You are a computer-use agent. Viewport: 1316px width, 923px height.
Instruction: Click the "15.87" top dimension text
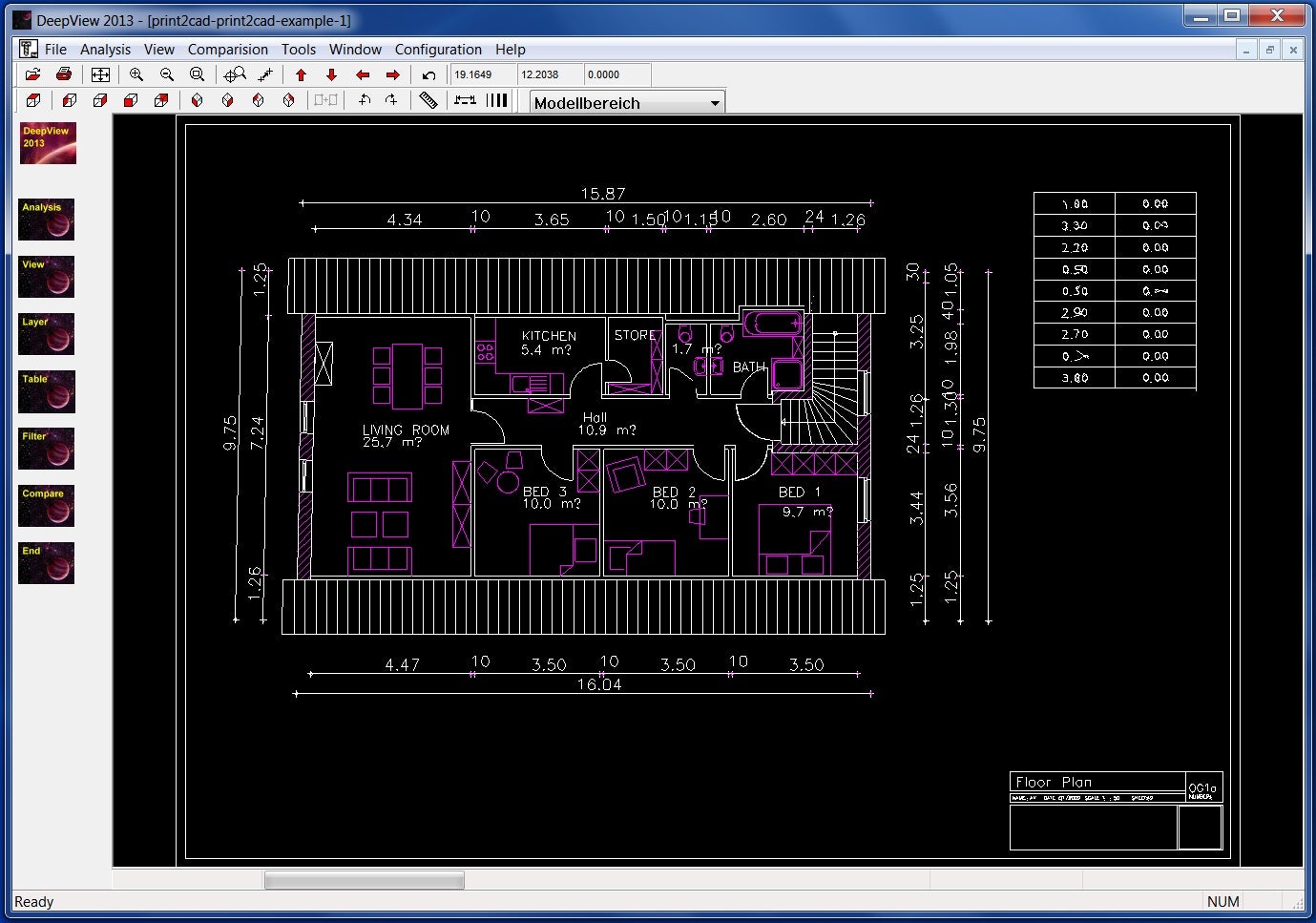point(603,194)
